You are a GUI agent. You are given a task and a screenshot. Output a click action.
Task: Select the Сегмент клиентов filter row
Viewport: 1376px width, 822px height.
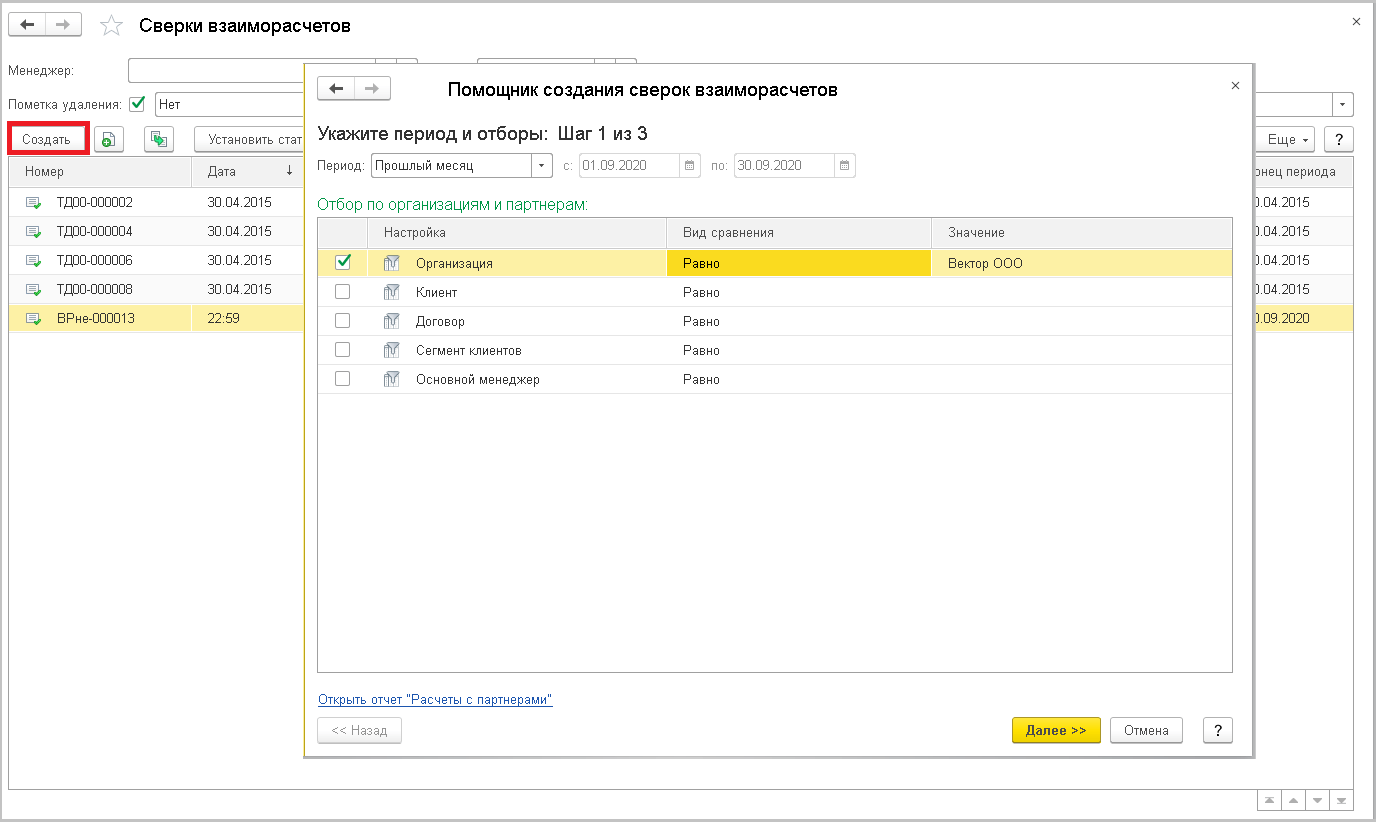pyautogui.click(x=468, y=351)
